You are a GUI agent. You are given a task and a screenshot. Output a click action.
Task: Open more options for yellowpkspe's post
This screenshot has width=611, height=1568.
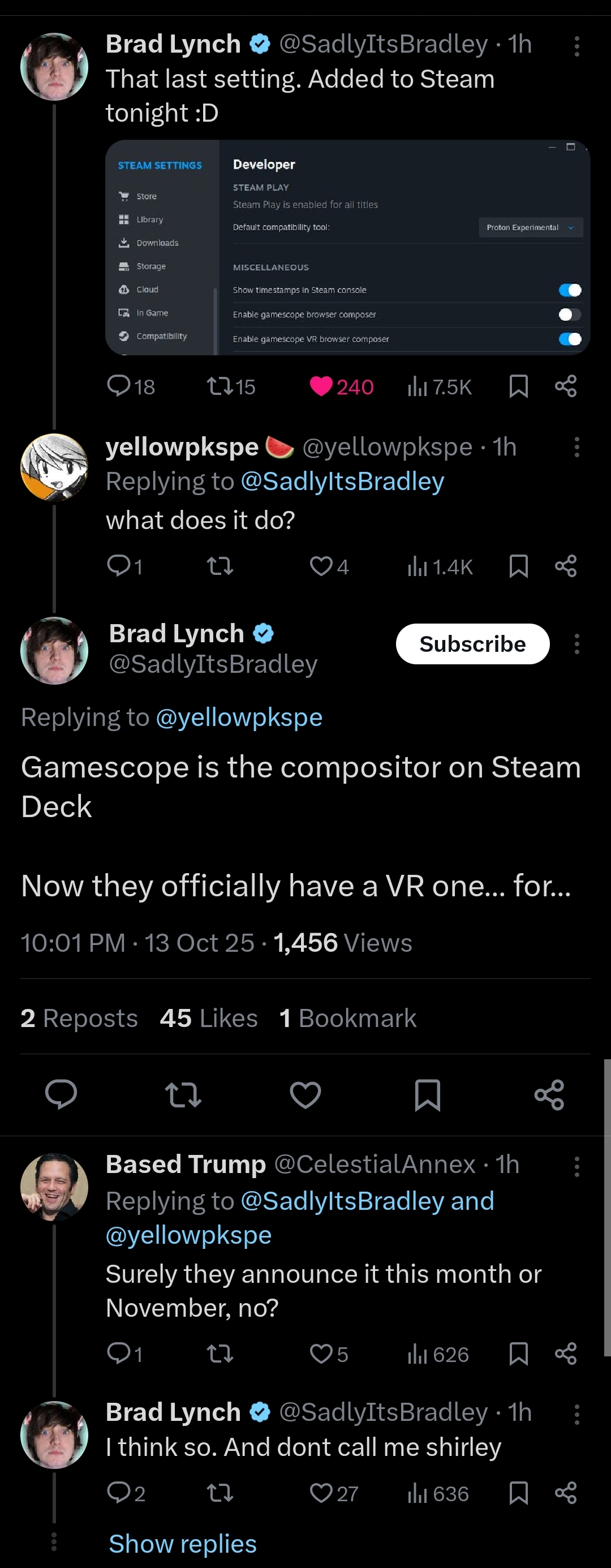tap(576, 448)
